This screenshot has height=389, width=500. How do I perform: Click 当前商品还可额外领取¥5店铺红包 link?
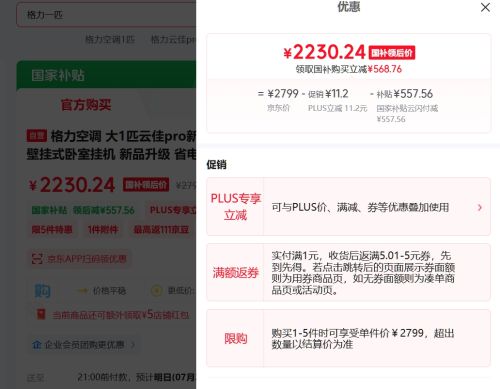point(121,315)
